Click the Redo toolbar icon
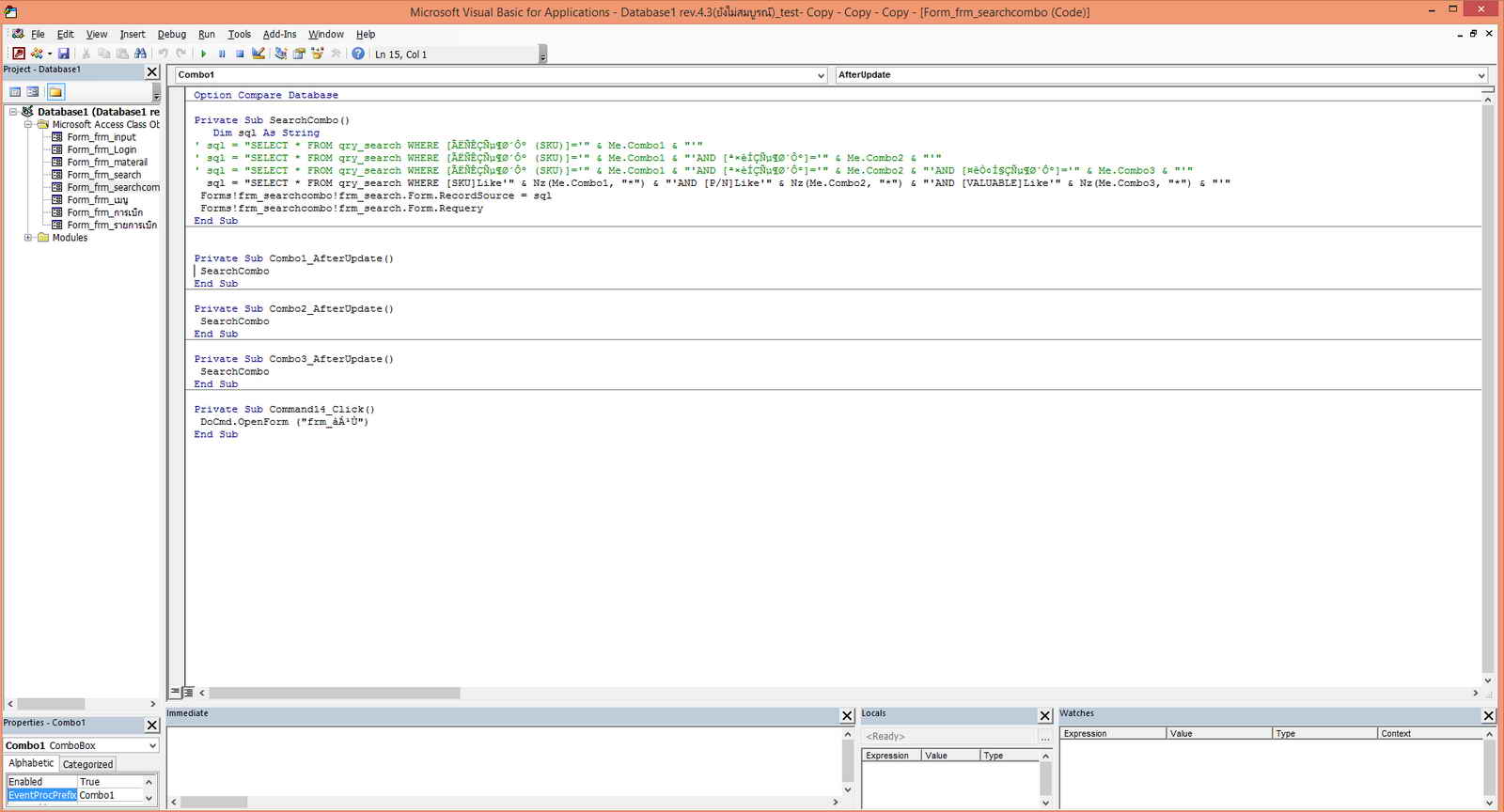The image size is (1504, 812). 180,54
